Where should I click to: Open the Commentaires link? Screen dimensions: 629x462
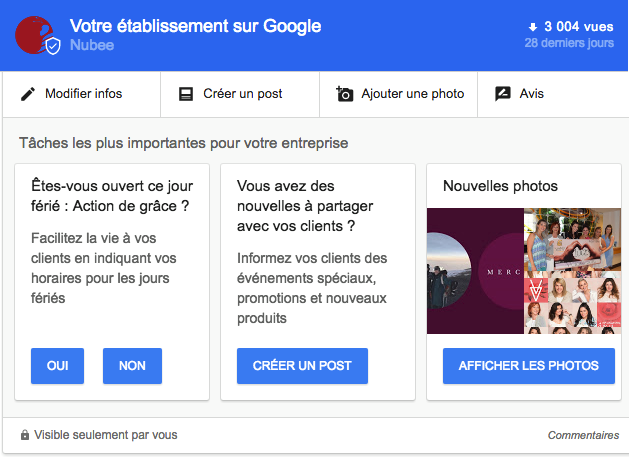583,435
